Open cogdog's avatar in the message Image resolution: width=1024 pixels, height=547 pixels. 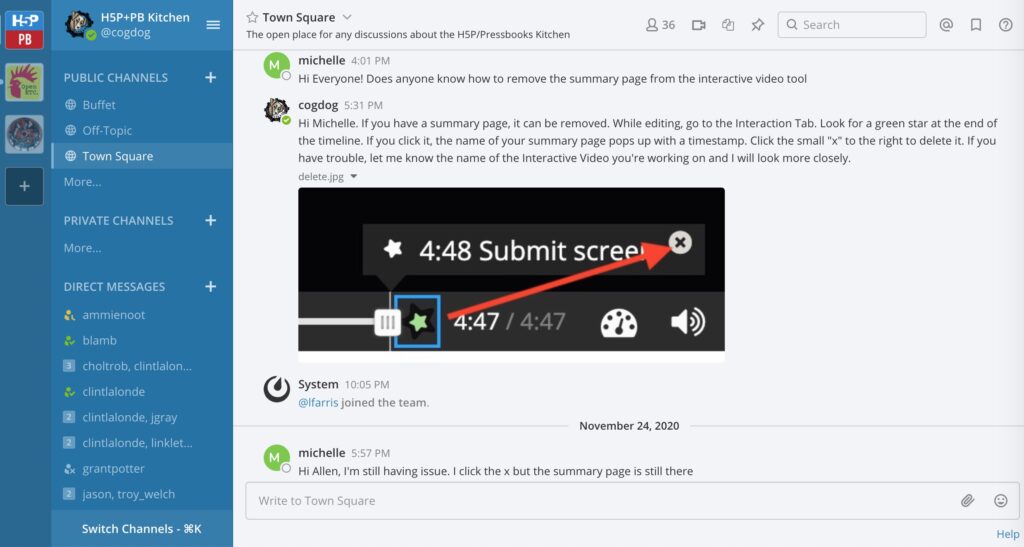(x=276, y=110)
